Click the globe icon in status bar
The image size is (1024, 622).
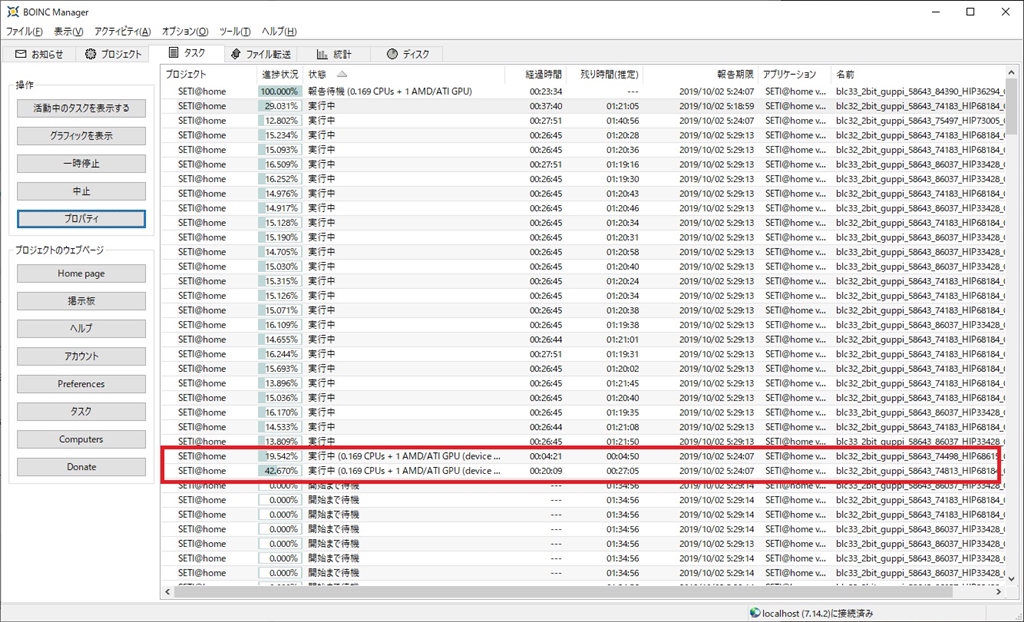pos(755,612)
